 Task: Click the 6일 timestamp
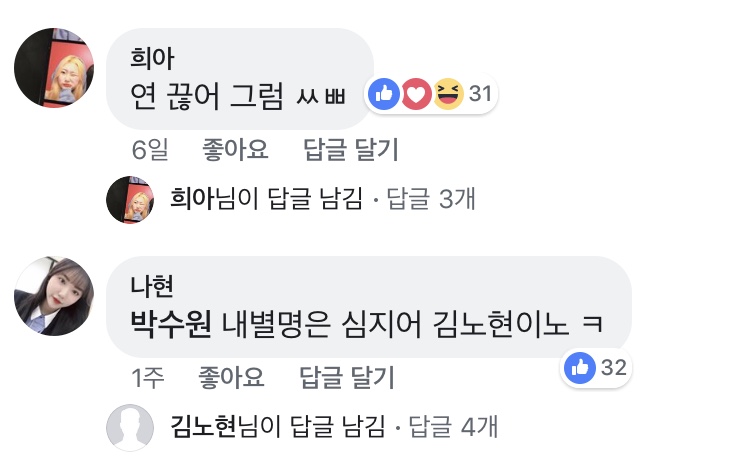tap(150, 151)
